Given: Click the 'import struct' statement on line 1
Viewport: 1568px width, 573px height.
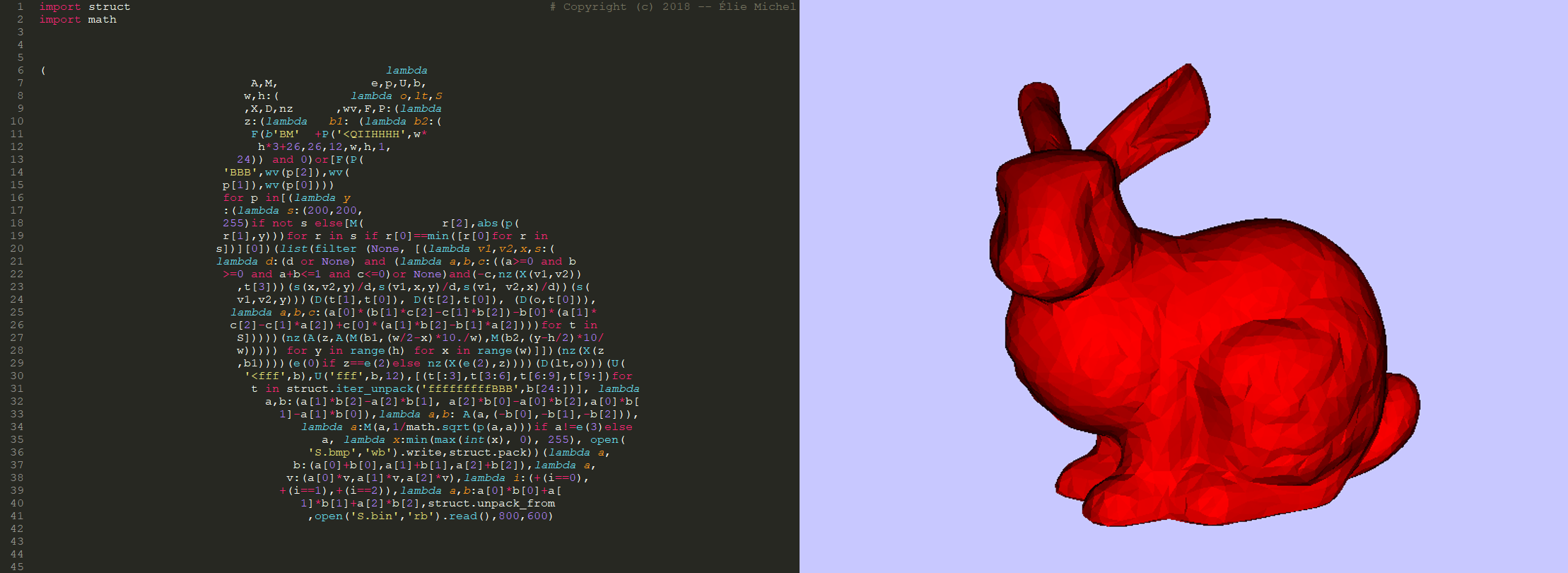Looking at the screenshot, I should coord(85,7).
